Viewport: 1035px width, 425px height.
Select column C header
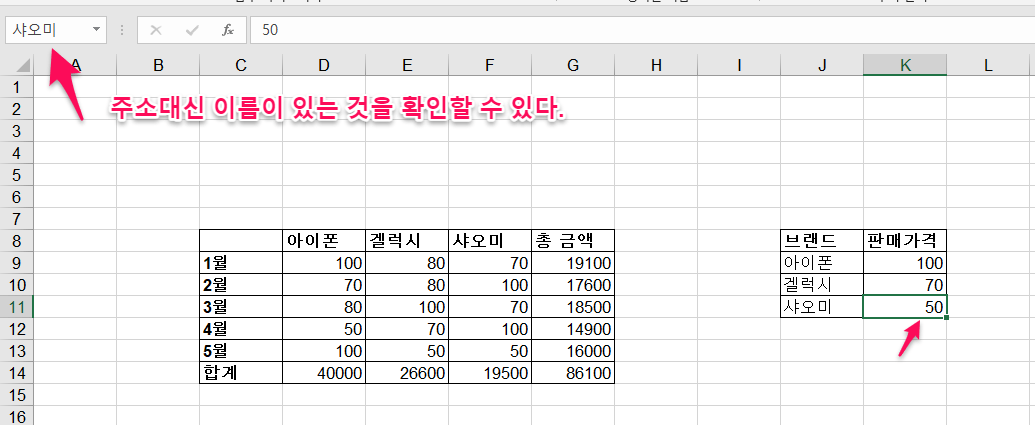pos(241,65)
